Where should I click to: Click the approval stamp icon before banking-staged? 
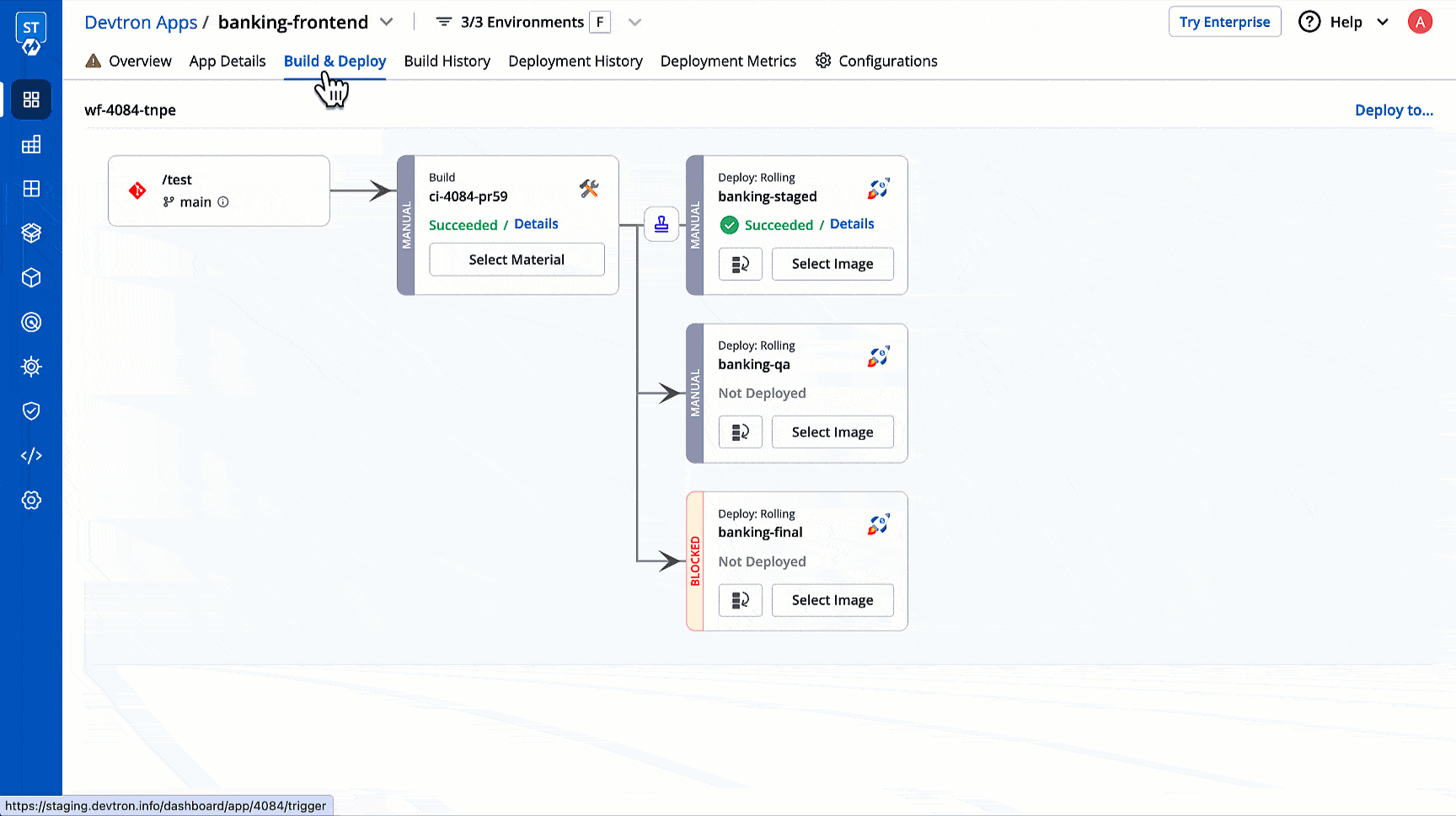[x=661, y=224]
